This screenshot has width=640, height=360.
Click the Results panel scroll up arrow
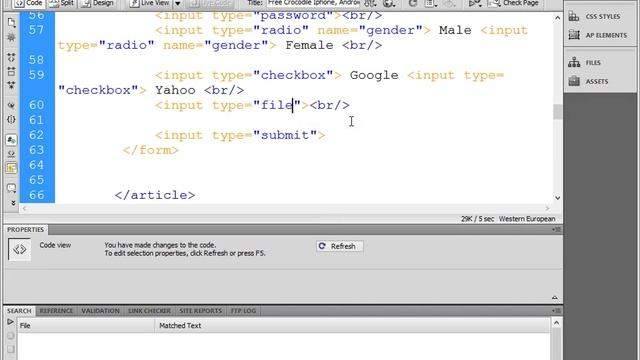[556, 323]
